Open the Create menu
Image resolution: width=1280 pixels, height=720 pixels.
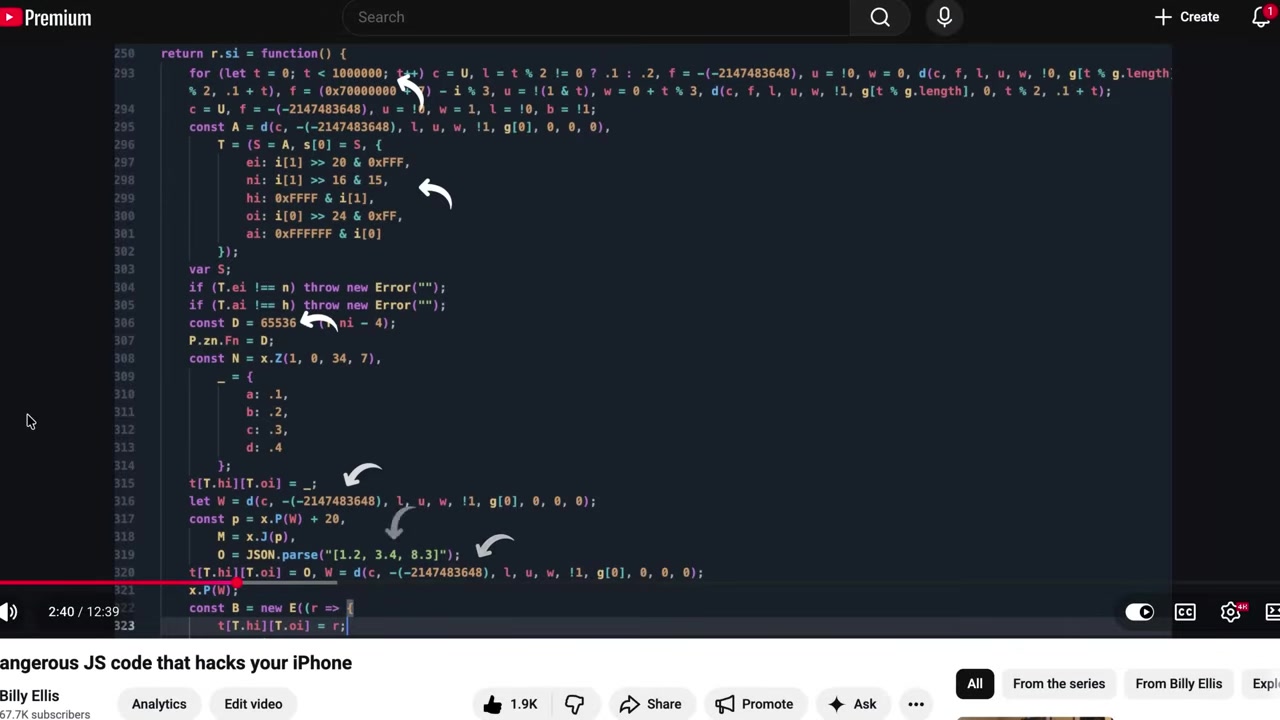coord(1187,17)
